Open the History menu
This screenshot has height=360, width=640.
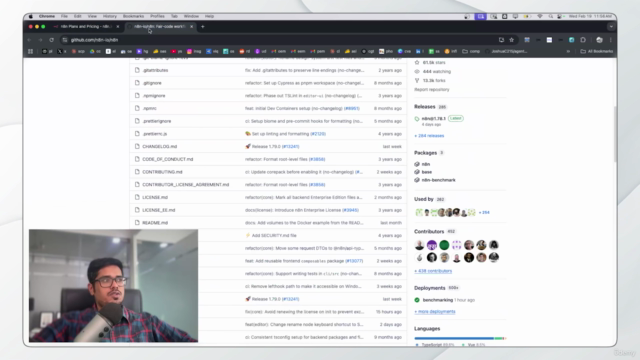[x=109, y=16]
